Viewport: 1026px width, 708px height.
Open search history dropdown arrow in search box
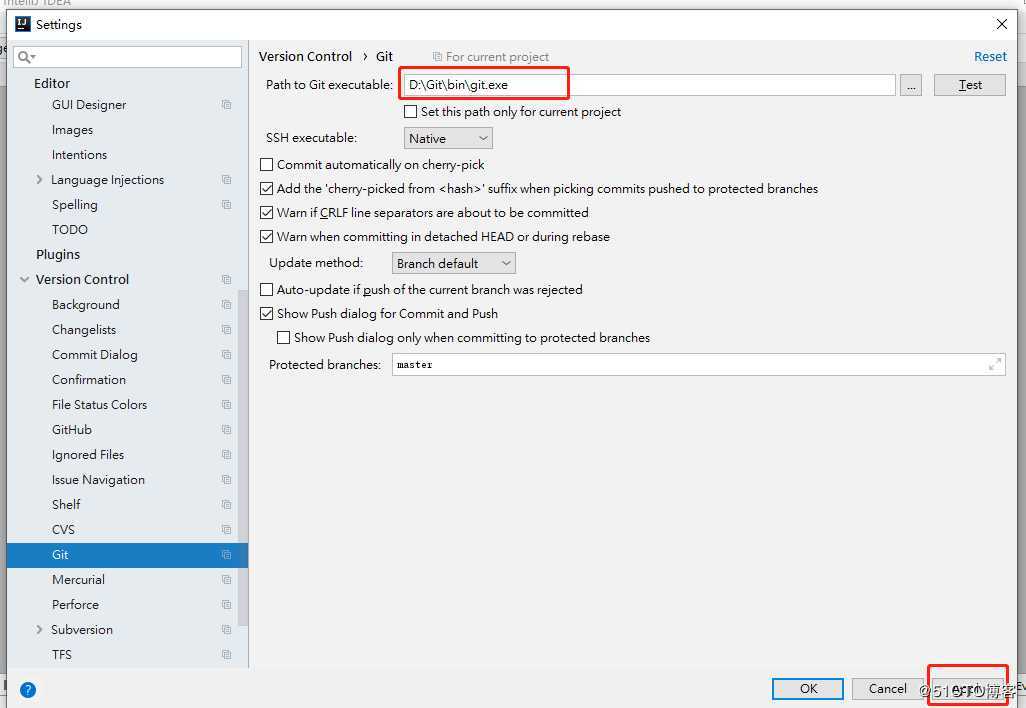click(x=33, y=58)
